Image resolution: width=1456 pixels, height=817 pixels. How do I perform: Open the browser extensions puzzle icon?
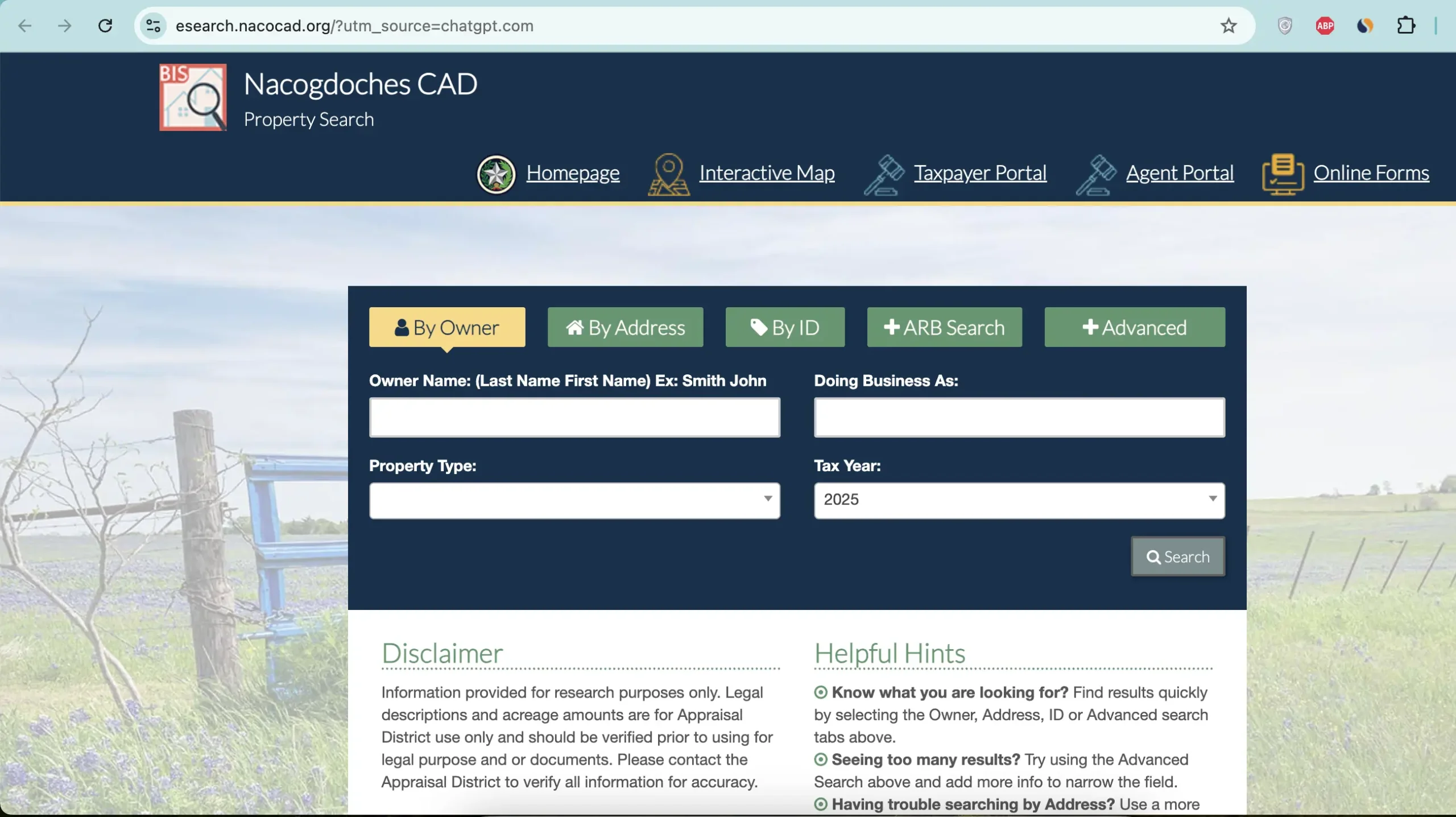click(x=1407, y=26)
